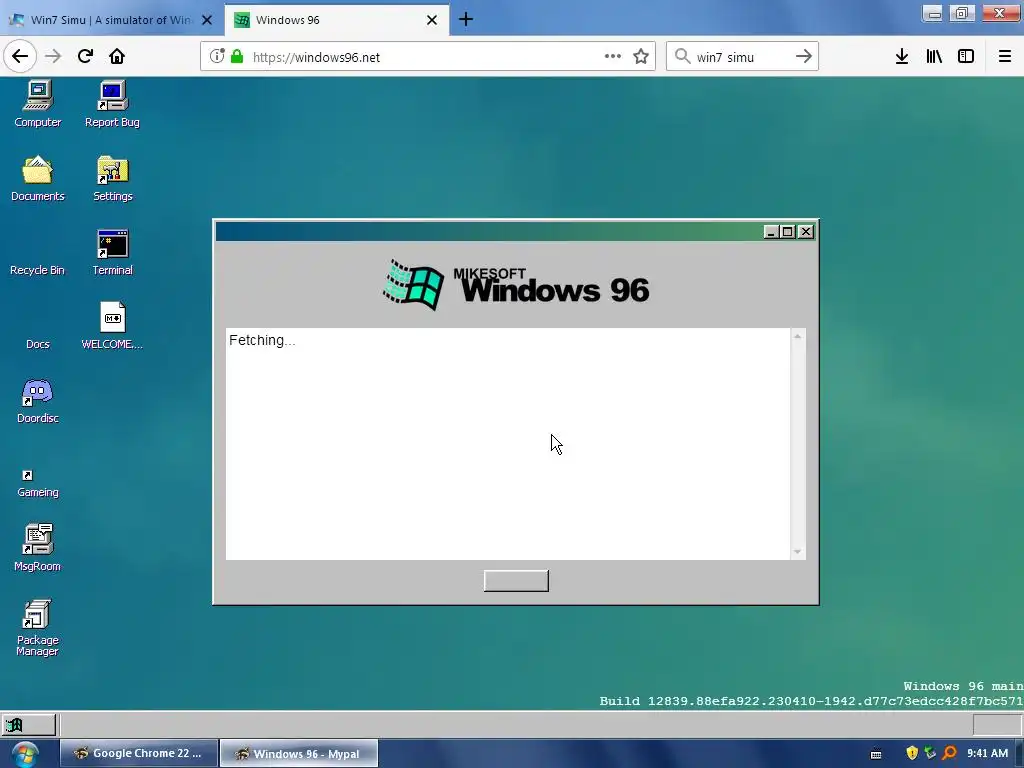Open the browser library icon

click(x=934, y=56)
